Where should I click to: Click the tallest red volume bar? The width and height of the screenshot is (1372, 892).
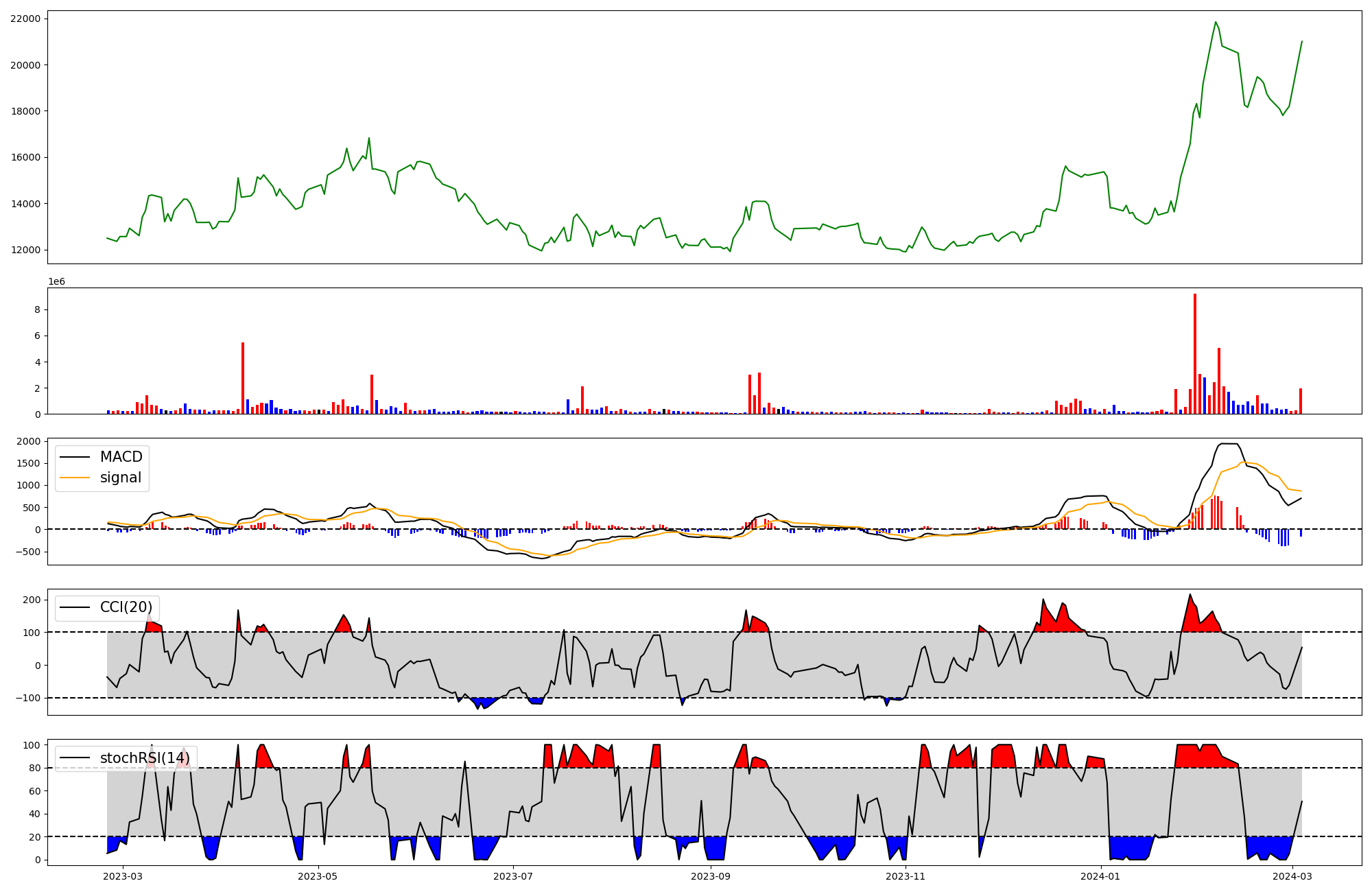(x=1195, y=353)
